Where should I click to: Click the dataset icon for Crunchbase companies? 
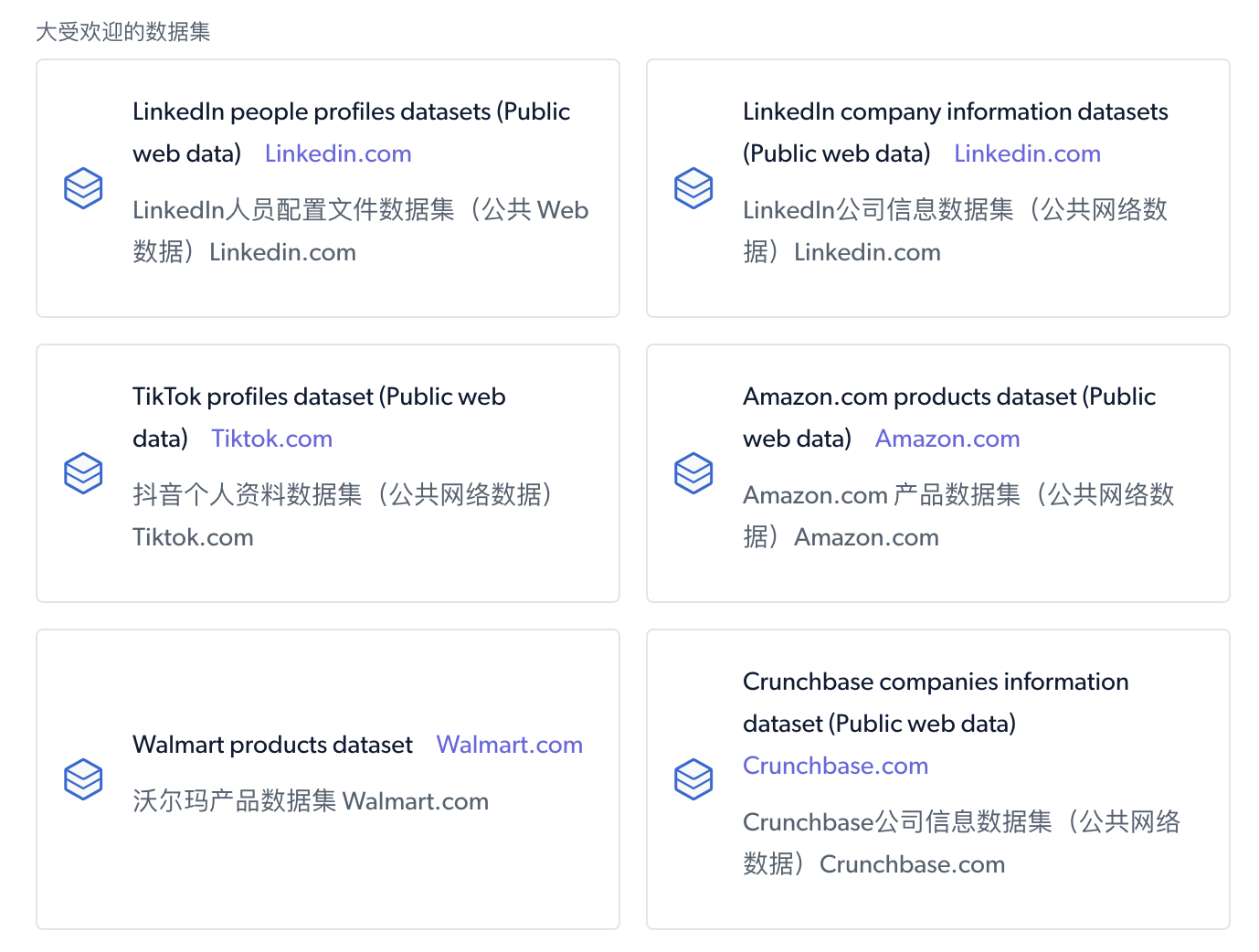click(x=693, y=779)
